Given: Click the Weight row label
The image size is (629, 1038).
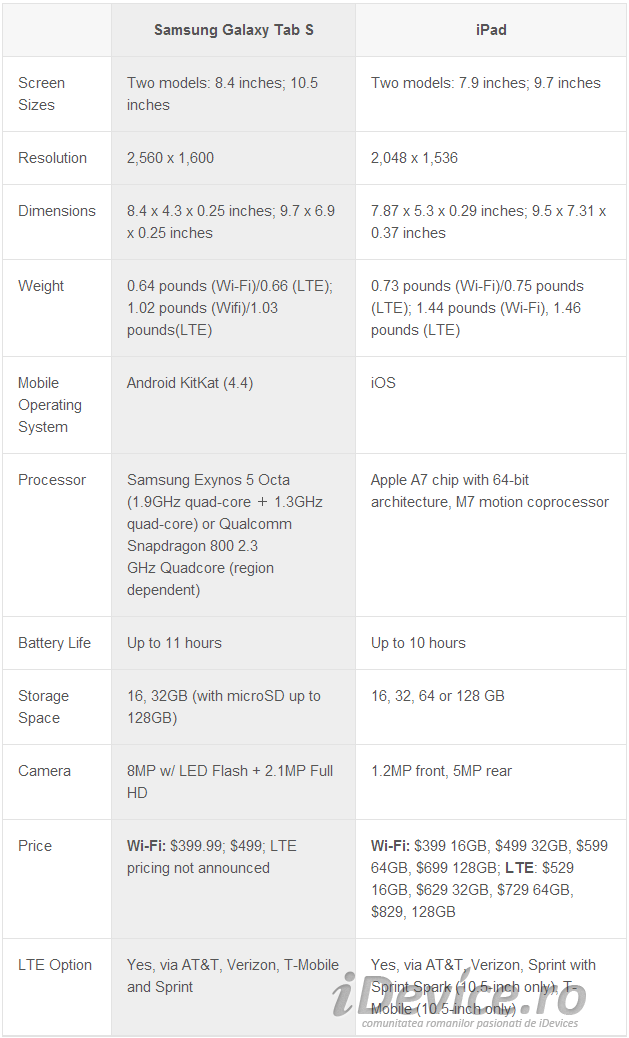Looking at the screenshot, I should click(41, 286).
